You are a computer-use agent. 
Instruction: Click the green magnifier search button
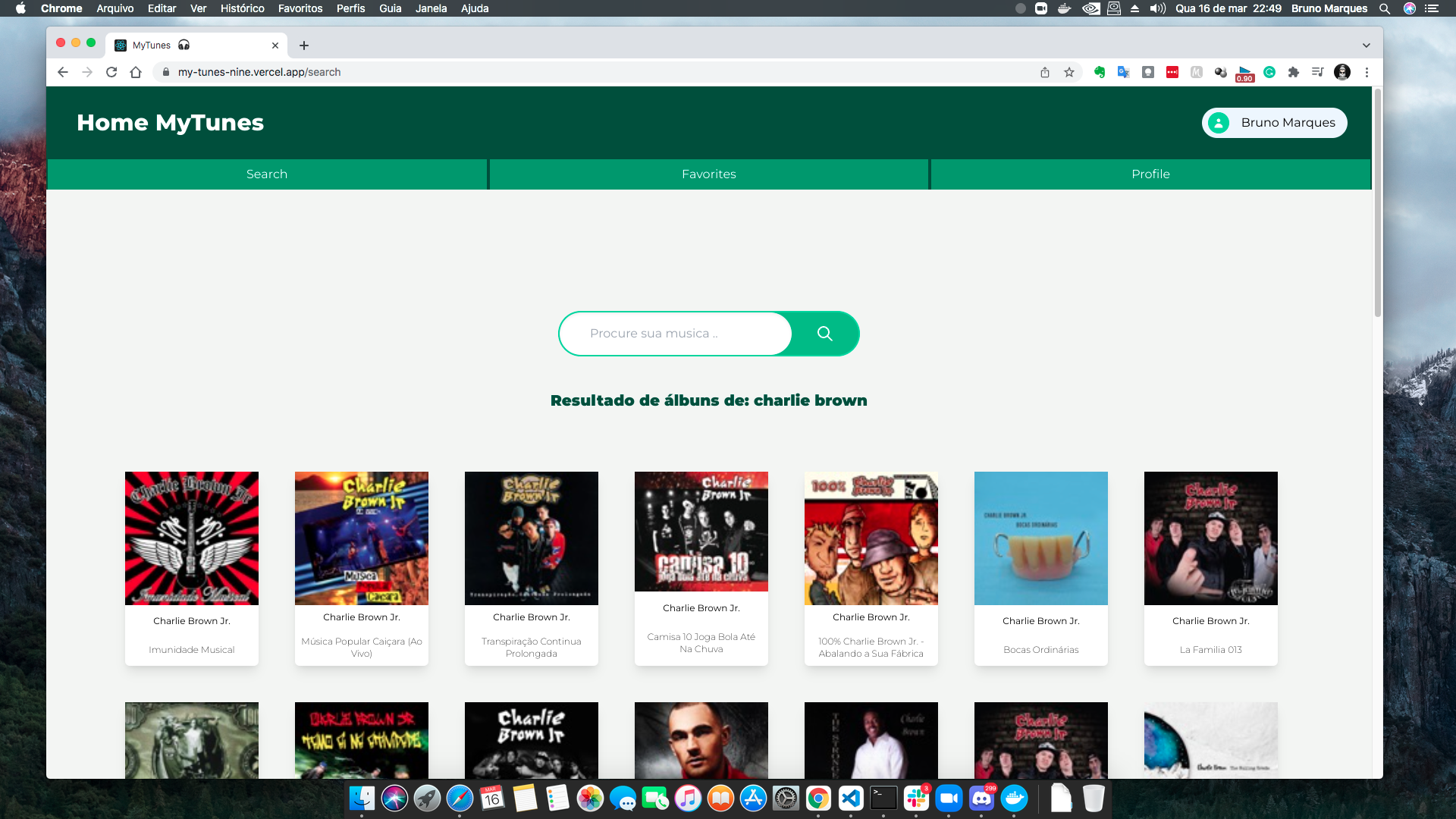click(x=824, y=334)
